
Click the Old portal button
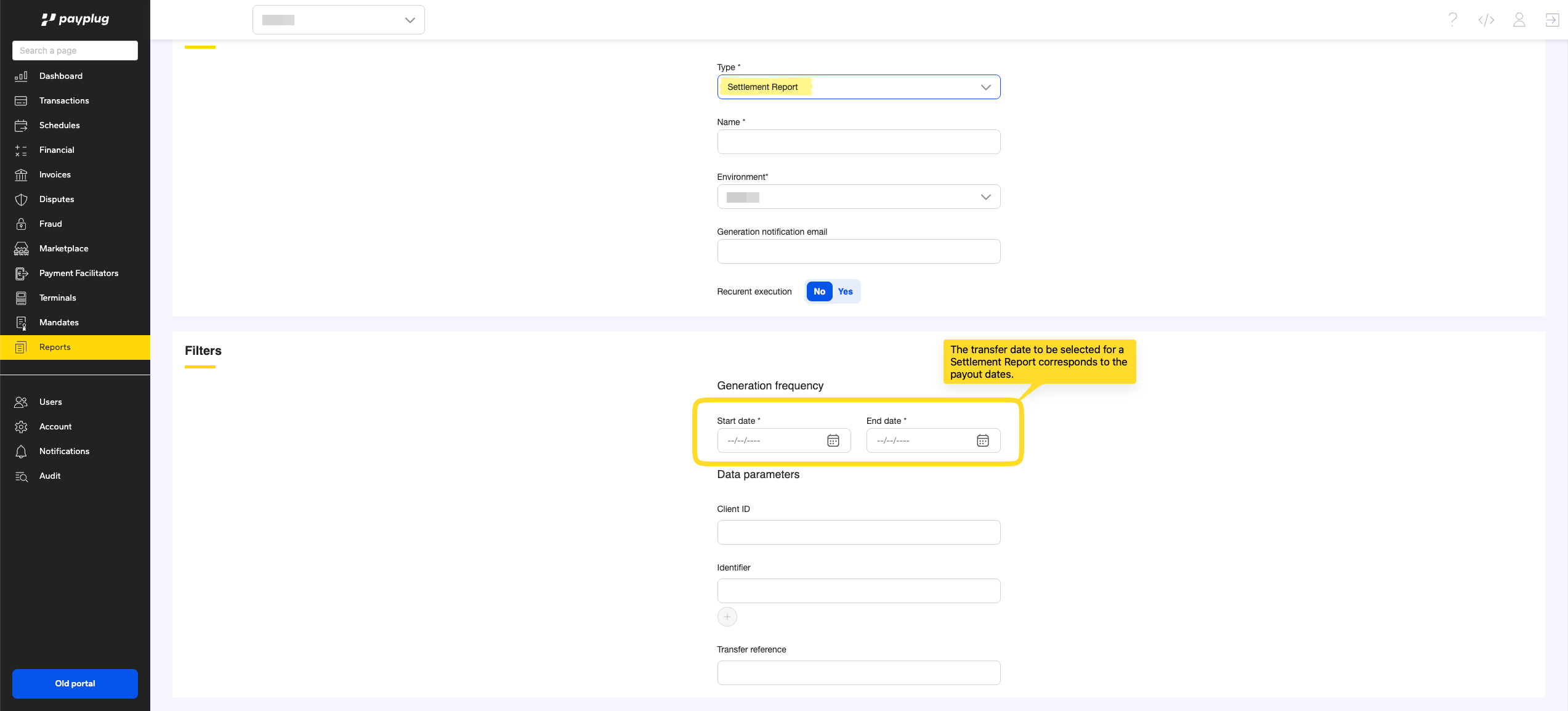[x=75, y=683]
